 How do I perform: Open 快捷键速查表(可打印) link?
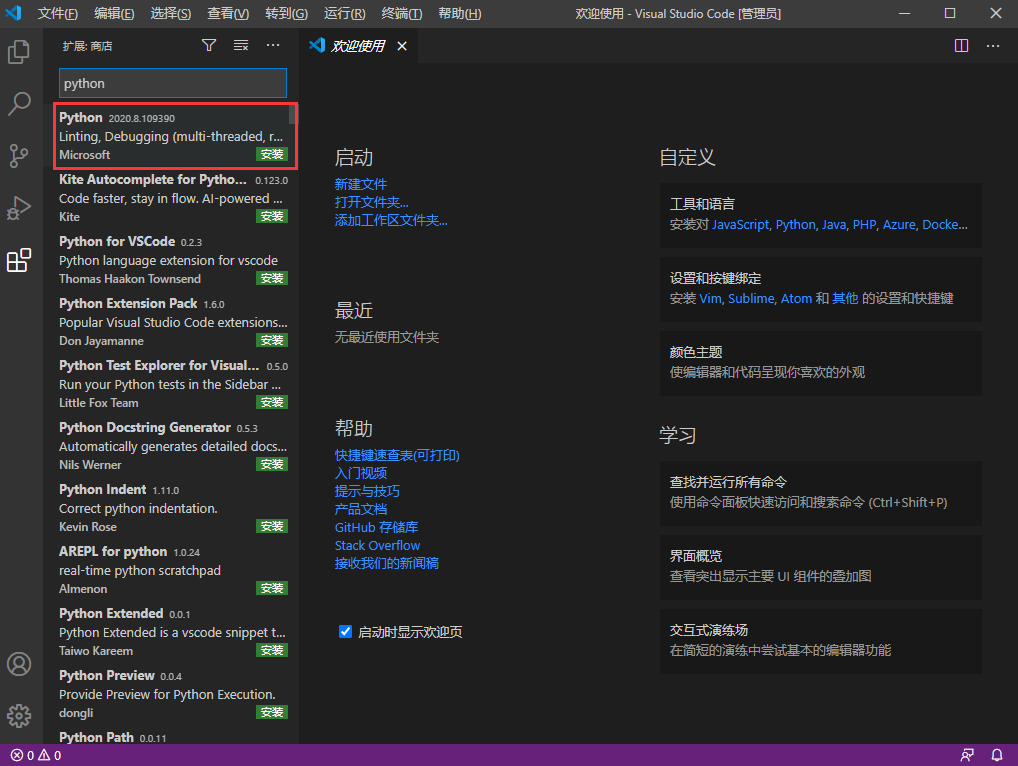click(397, 455)
